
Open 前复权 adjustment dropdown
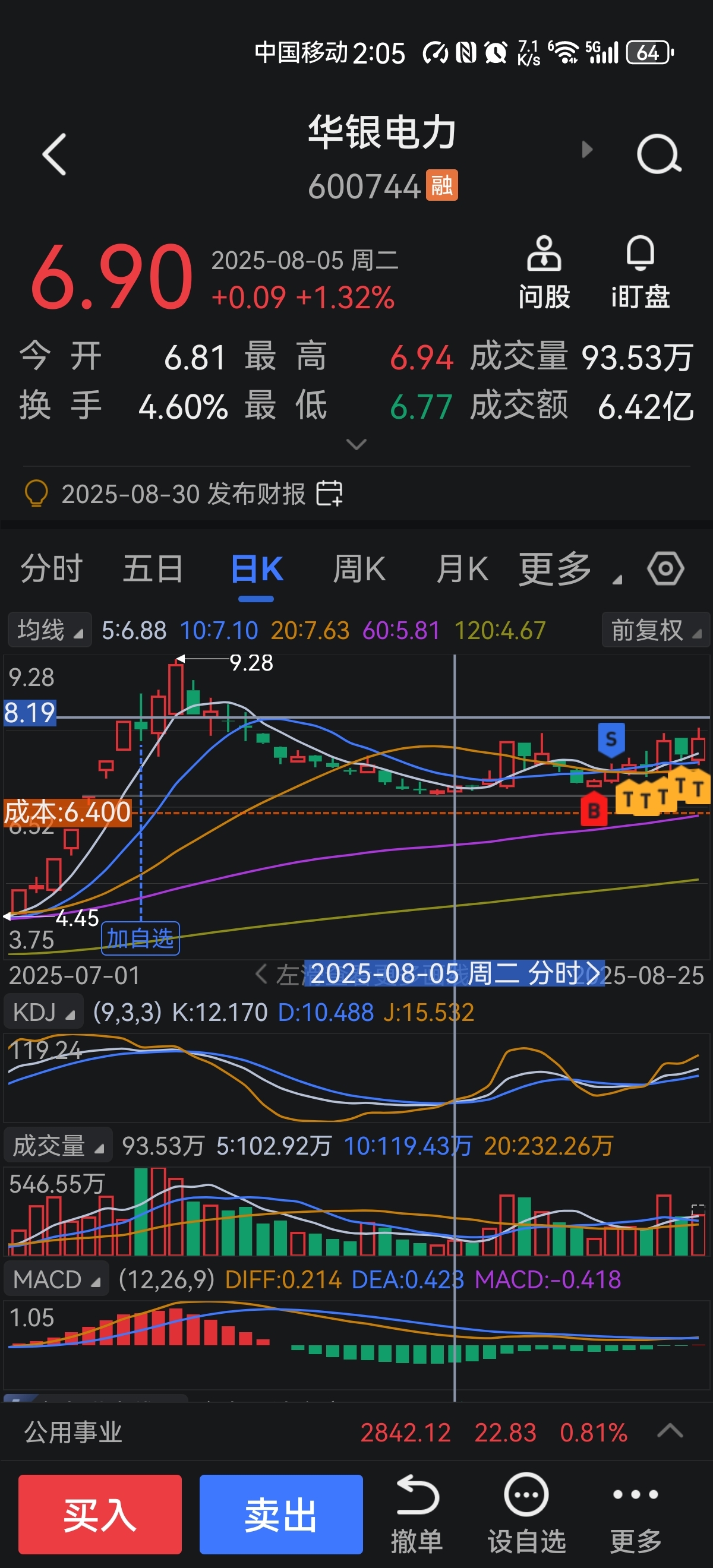pyautogui.click(x=656, y=630)
